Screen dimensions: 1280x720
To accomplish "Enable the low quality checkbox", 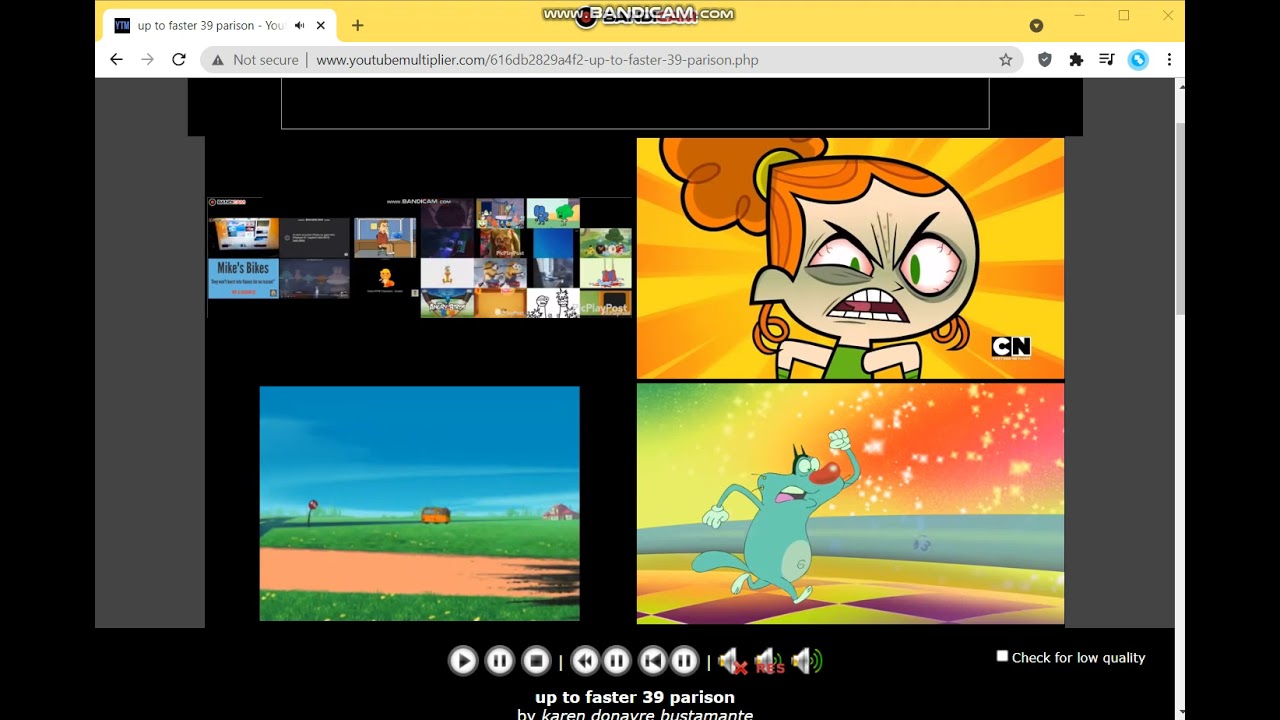I will (x=1002, y=656).
